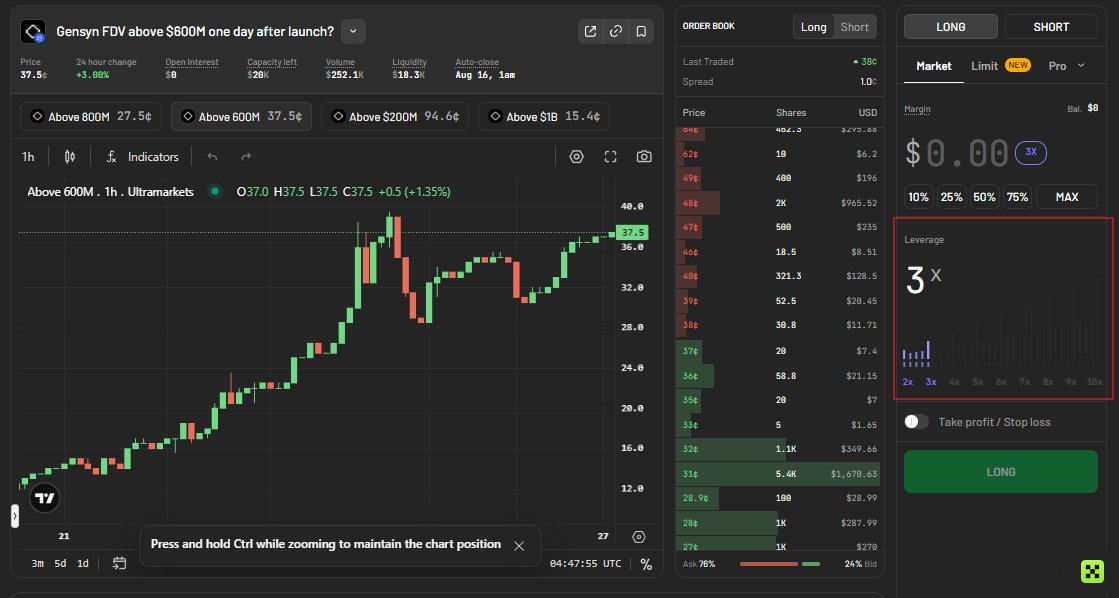Submit the green LONG order button

(1001, 472)
